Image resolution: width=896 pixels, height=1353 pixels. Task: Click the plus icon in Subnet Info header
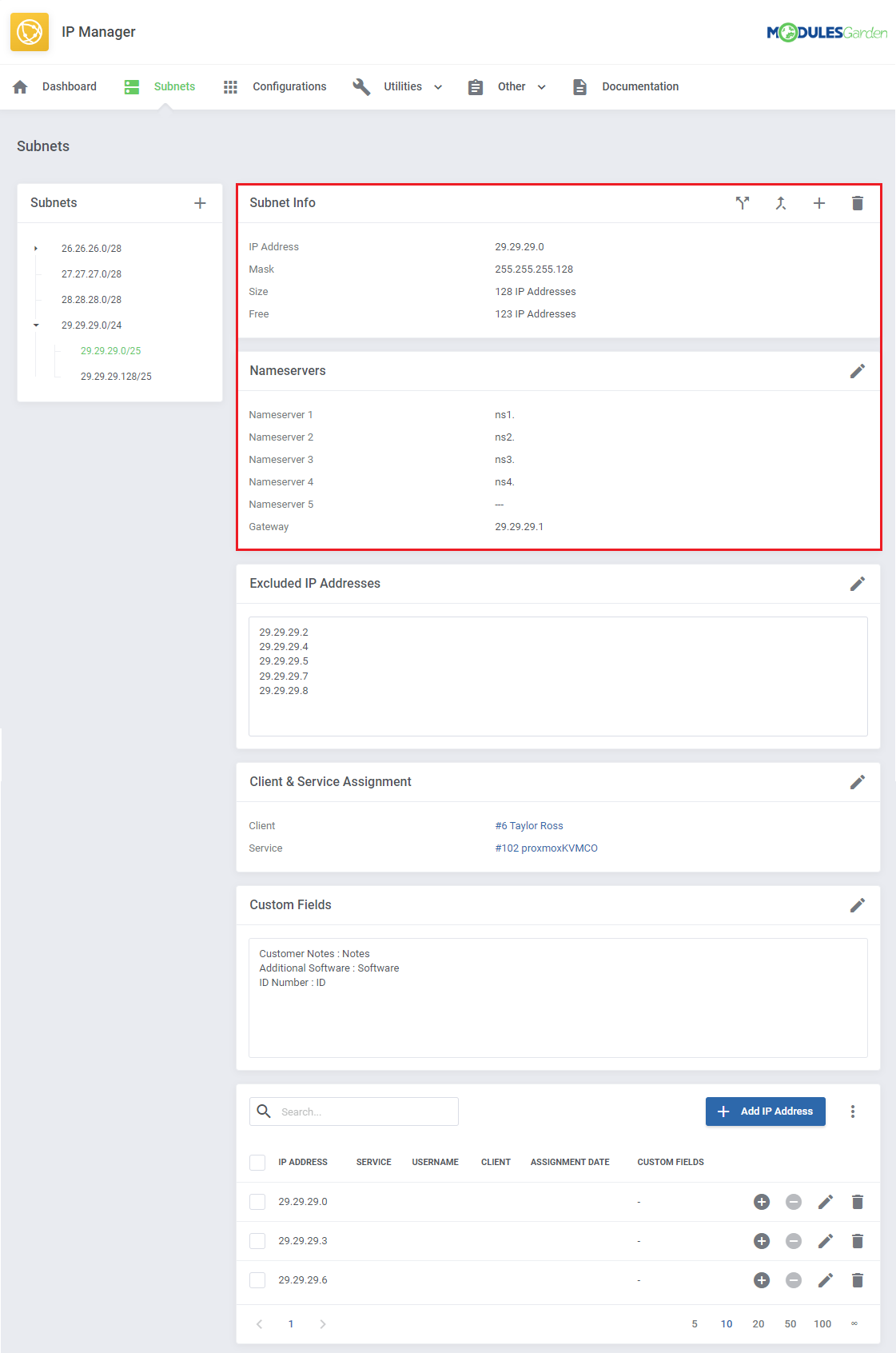pos(819,203)
